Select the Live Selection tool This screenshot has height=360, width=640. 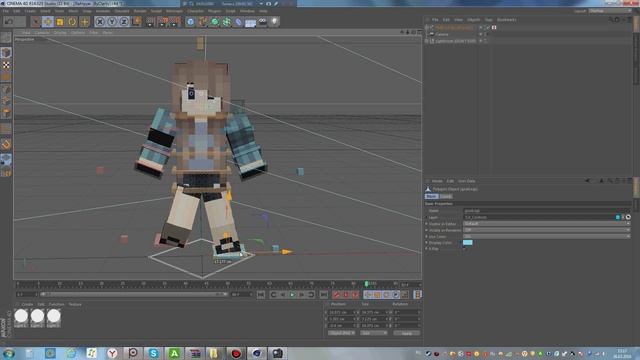(36, 22)
